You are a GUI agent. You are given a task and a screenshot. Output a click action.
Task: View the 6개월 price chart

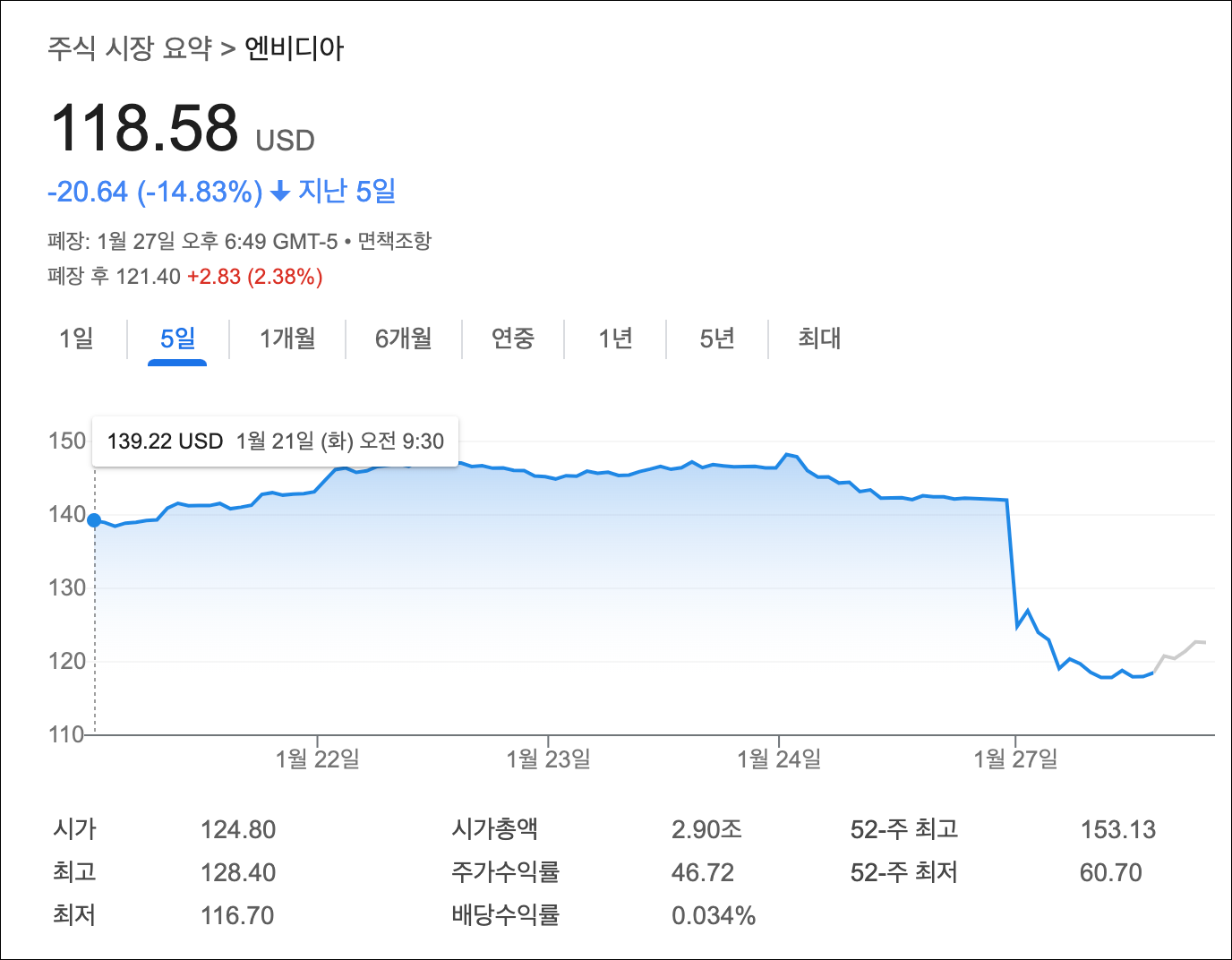click(402, 339)
